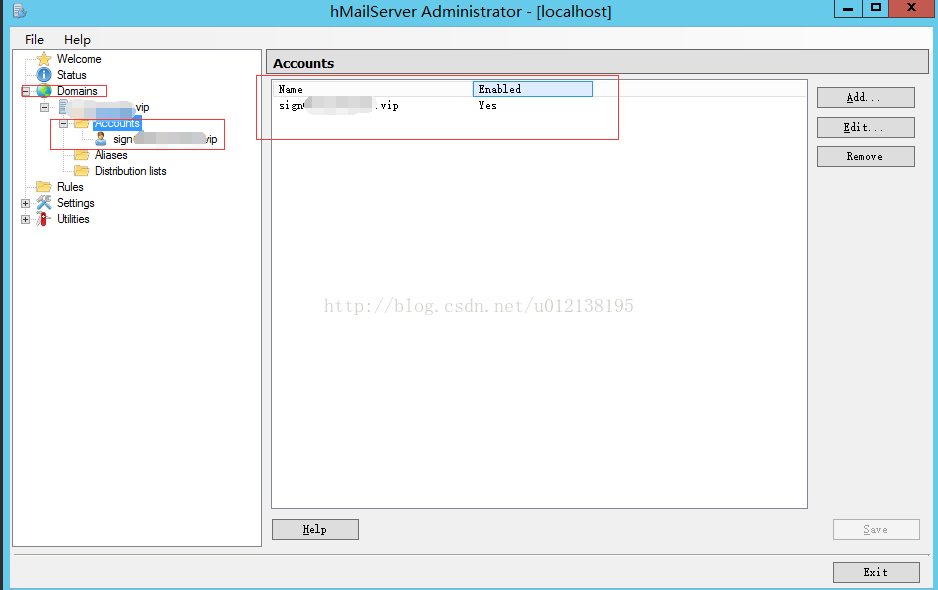Minimize the hMailServer Administrator window

[x=848, y=8]
